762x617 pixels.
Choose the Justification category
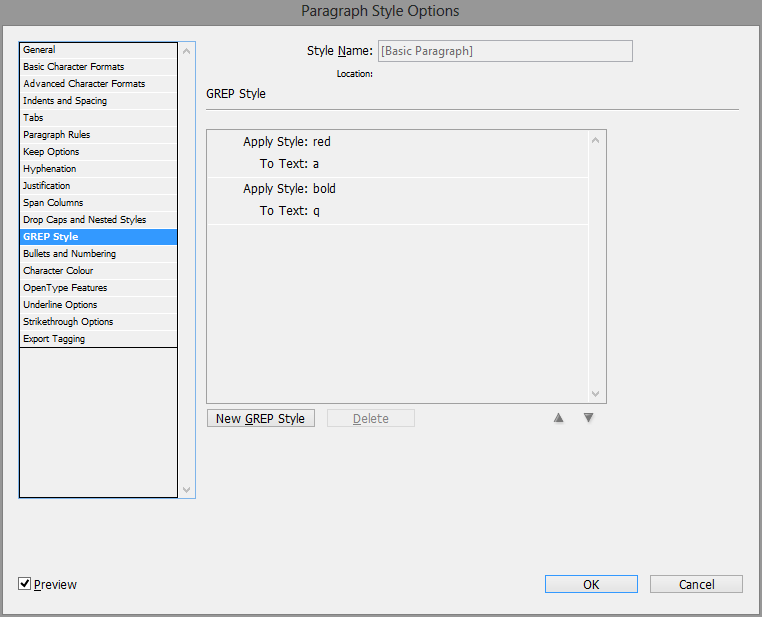point(98,186)
